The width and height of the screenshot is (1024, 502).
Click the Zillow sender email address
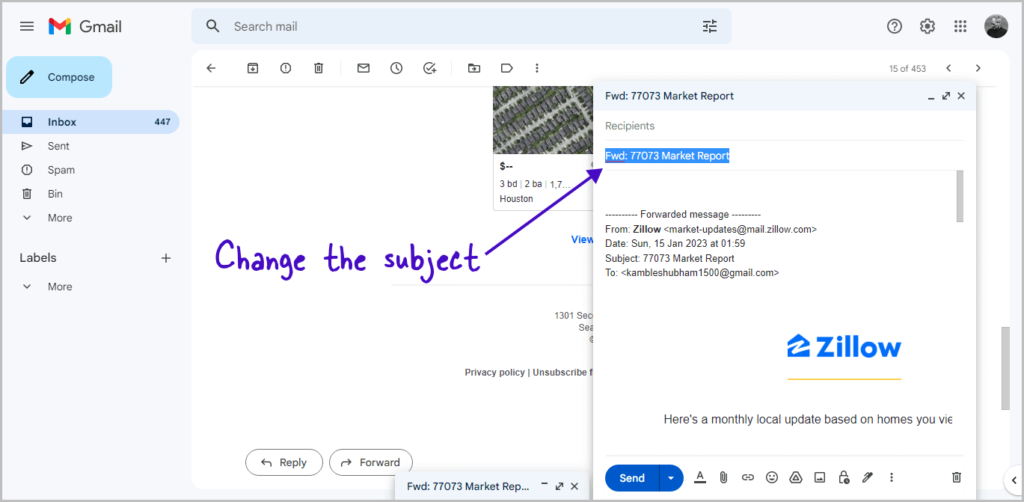[740, 230]
